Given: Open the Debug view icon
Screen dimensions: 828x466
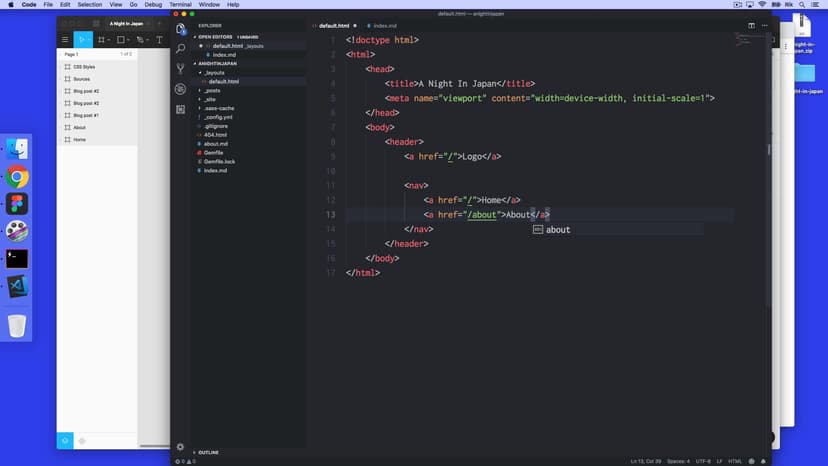Looking at the screenshot, I should coord(180,89).
